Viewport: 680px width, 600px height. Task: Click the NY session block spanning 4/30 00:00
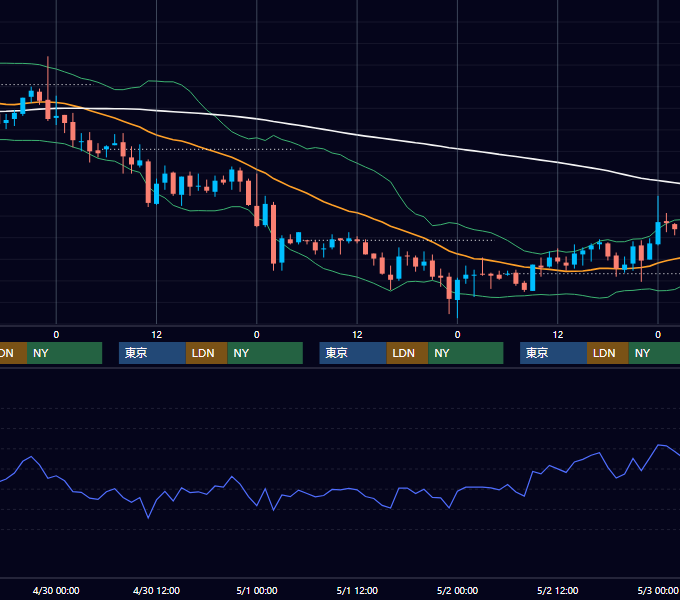[64, 353]
